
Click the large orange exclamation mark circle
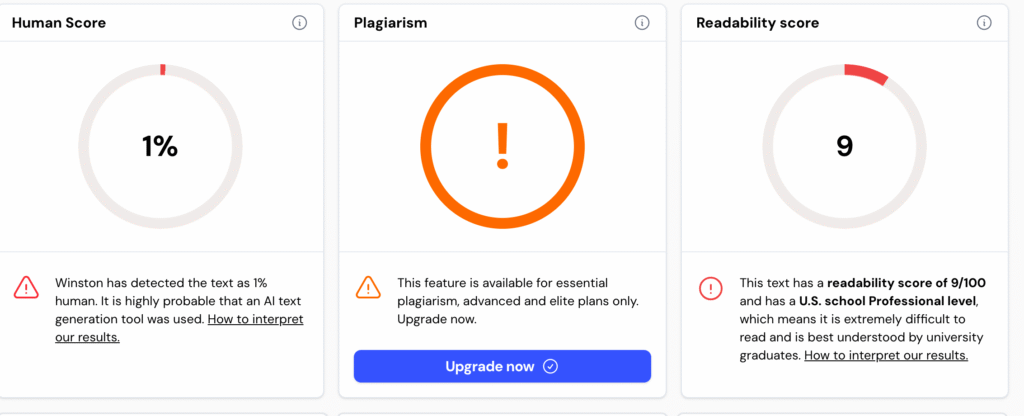502,146
